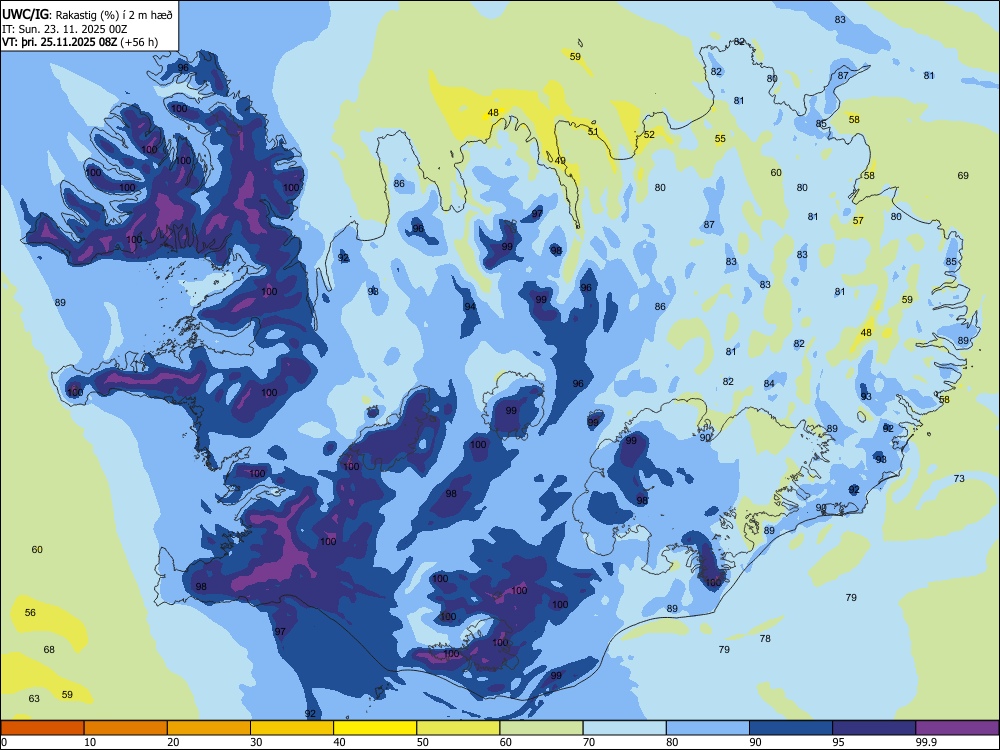Click the dark orange 0–10 legend swatch
1000x750 pixels.
(42, 728)
